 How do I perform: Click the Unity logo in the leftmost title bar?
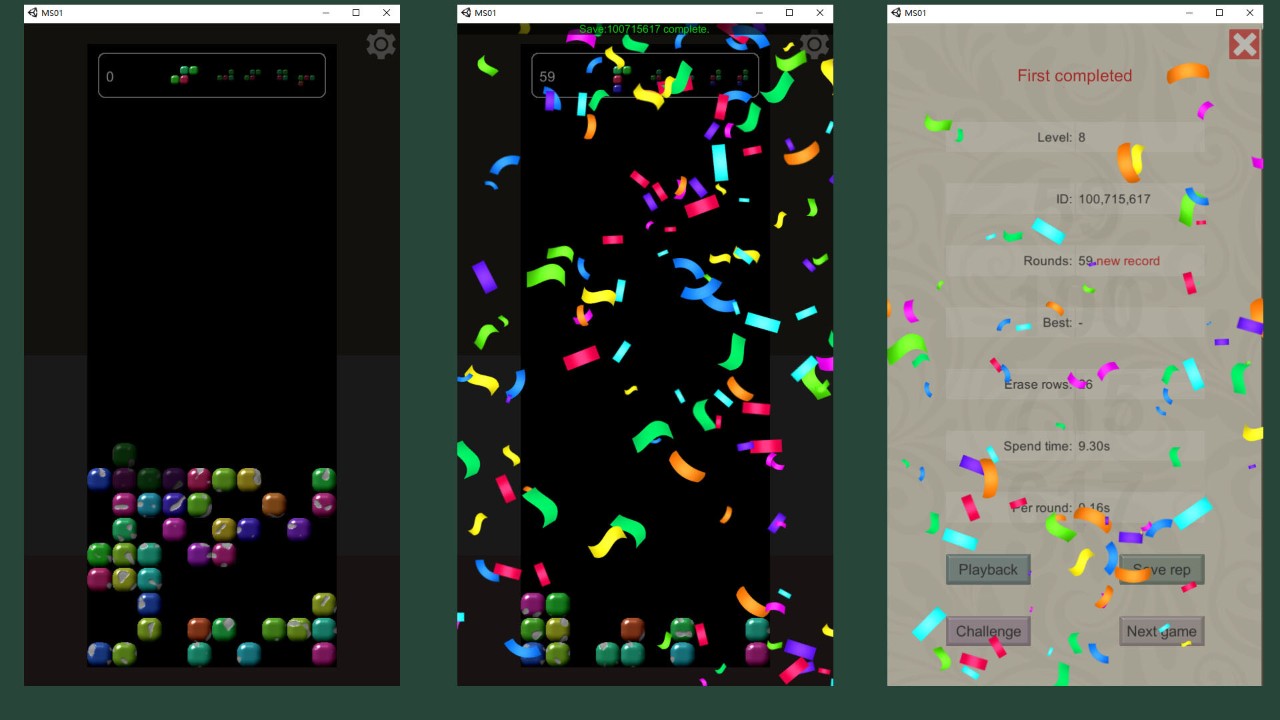[32, 13]
